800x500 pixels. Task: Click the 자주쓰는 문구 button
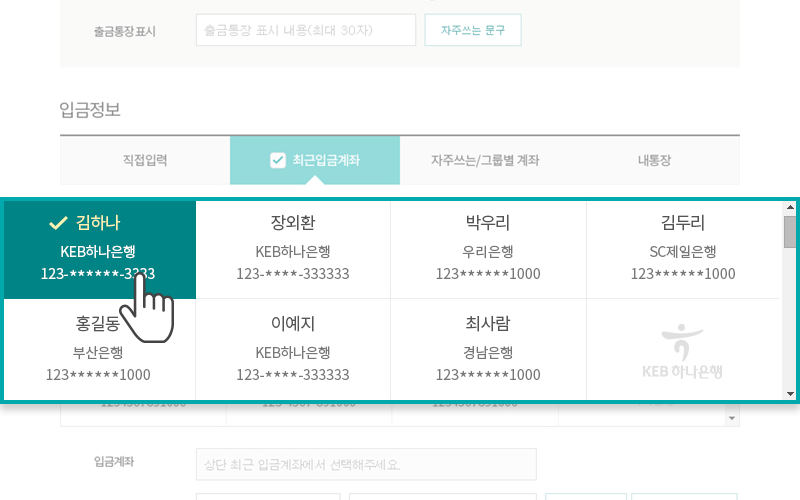472,30
